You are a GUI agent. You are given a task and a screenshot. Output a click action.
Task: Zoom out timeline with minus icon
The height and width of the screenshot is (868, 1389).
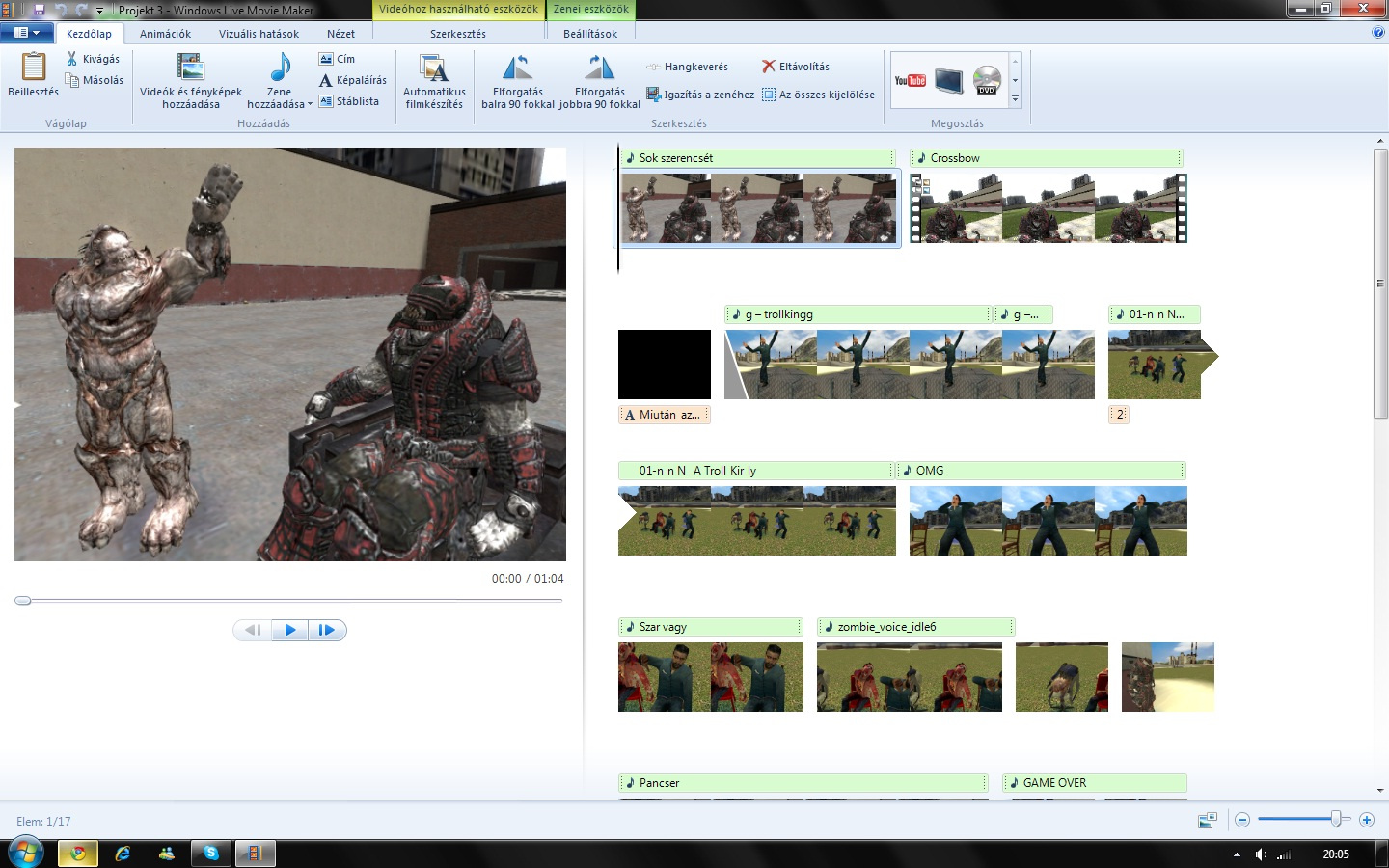coord(1242,820)
